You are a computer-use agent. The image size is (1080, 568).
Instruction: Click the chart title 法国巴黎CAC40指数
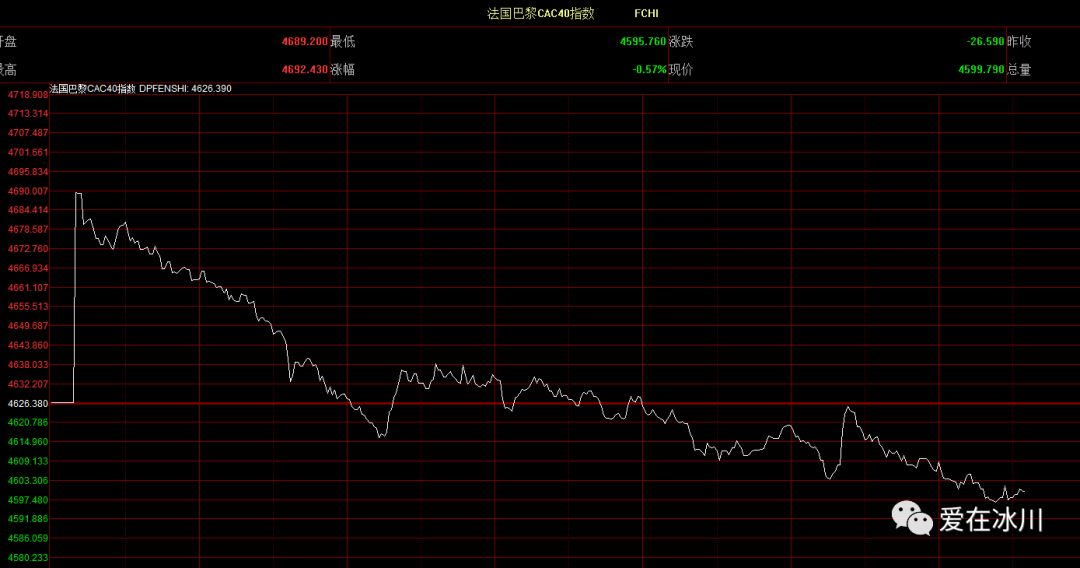(x=541, y=13)
